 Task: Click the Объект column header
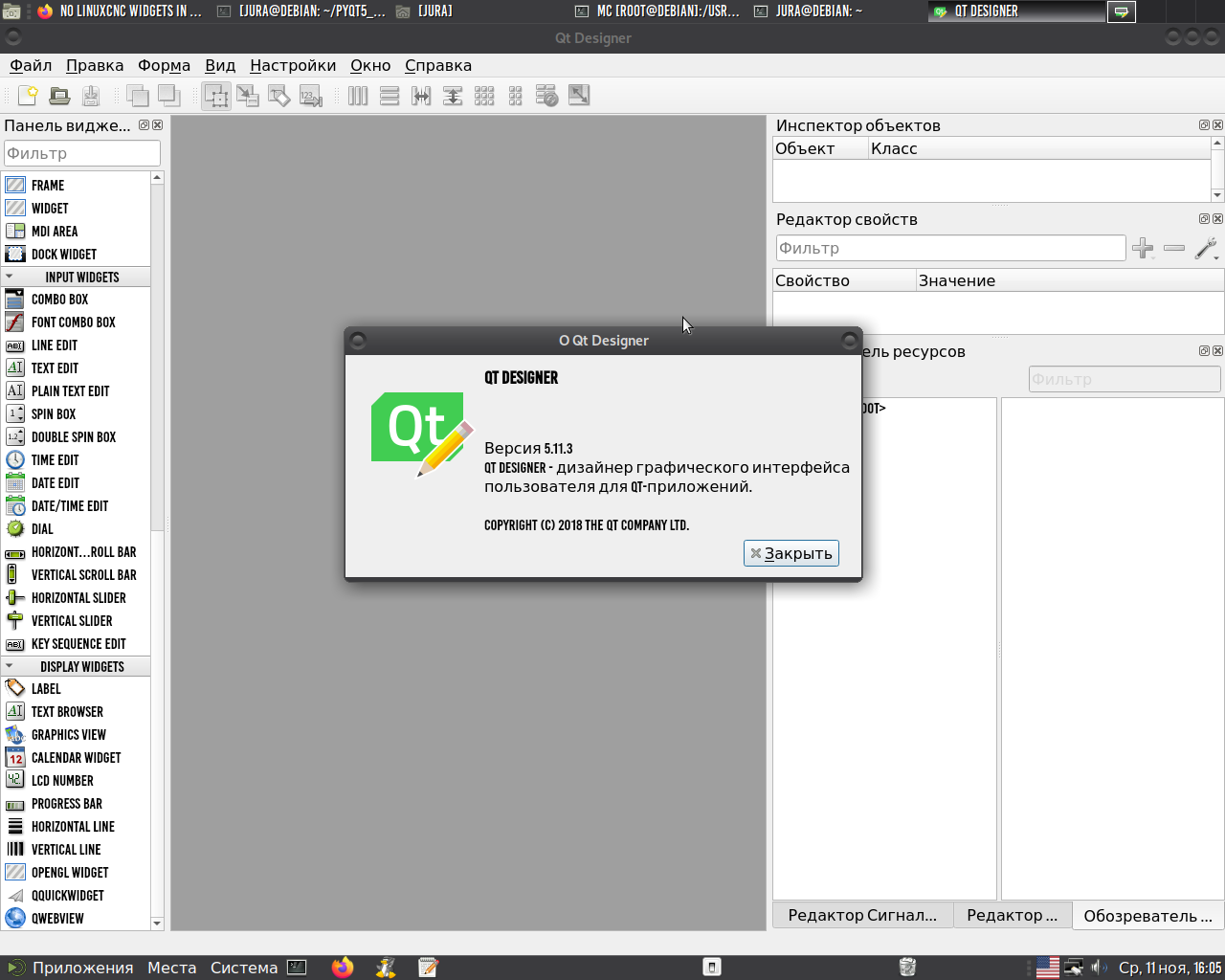820,148
